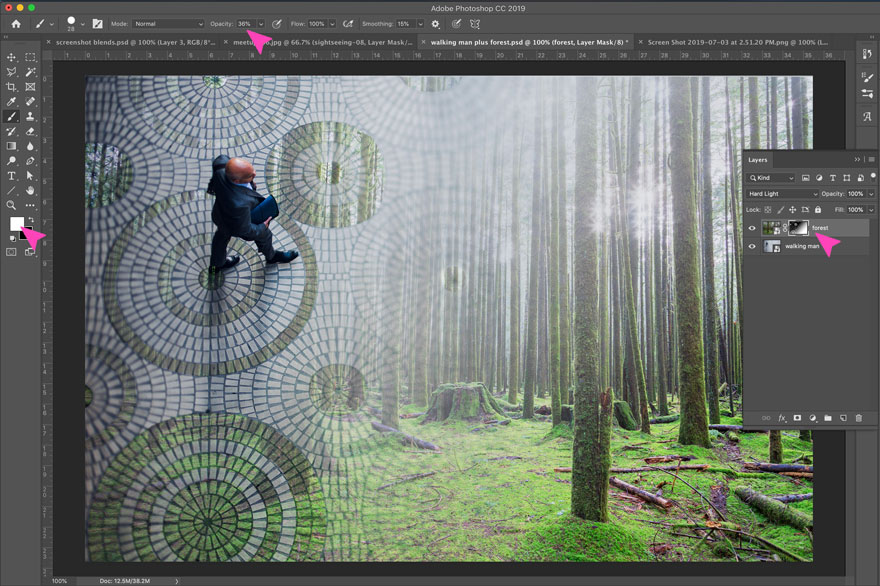Image resolution: width=880 pixels, height=586 pixels.
Task: Pick the Eyedropper tool
Action: (12, 100)
